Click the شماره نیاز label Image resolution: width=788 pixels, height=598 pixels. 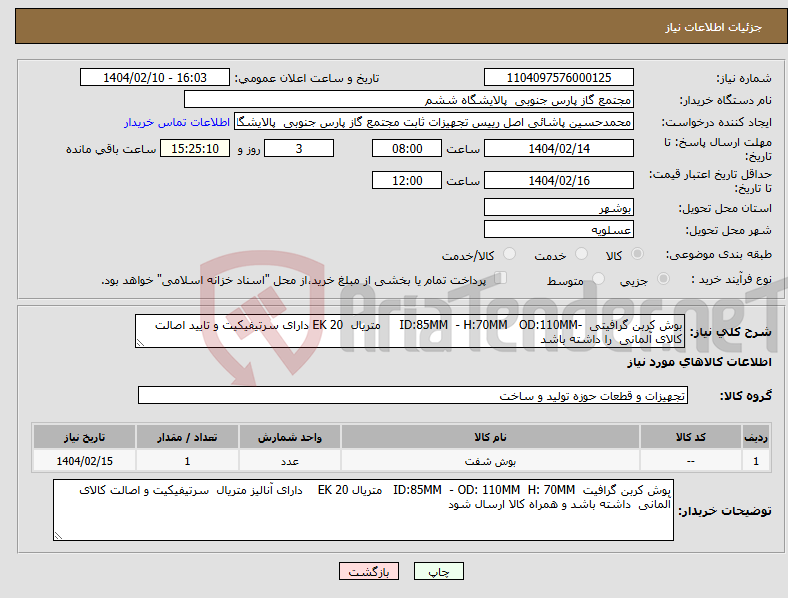click(744, 78)
